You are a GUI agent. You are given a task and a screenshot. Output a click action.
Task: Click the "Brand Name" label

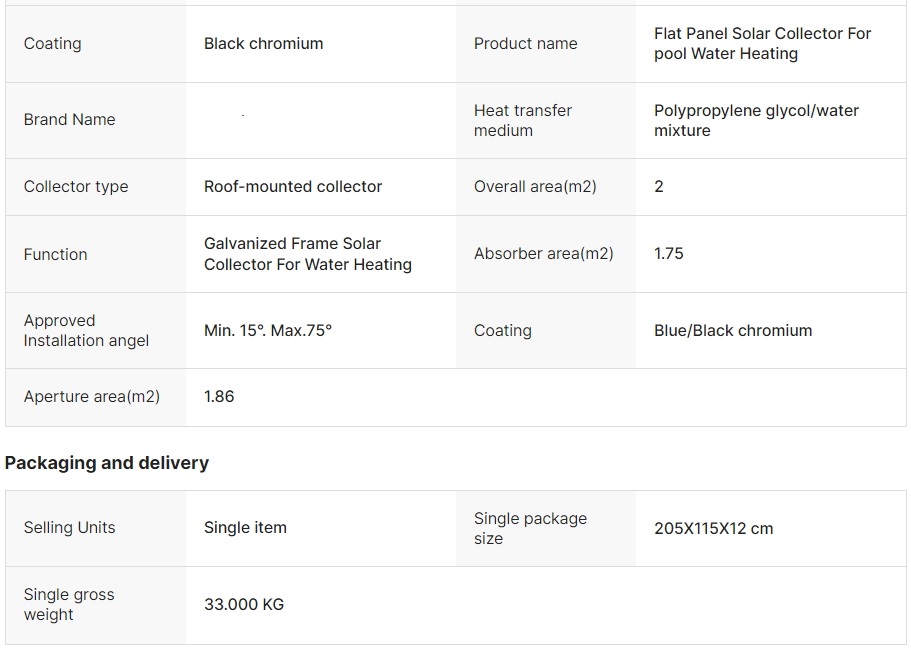point(69,120)
